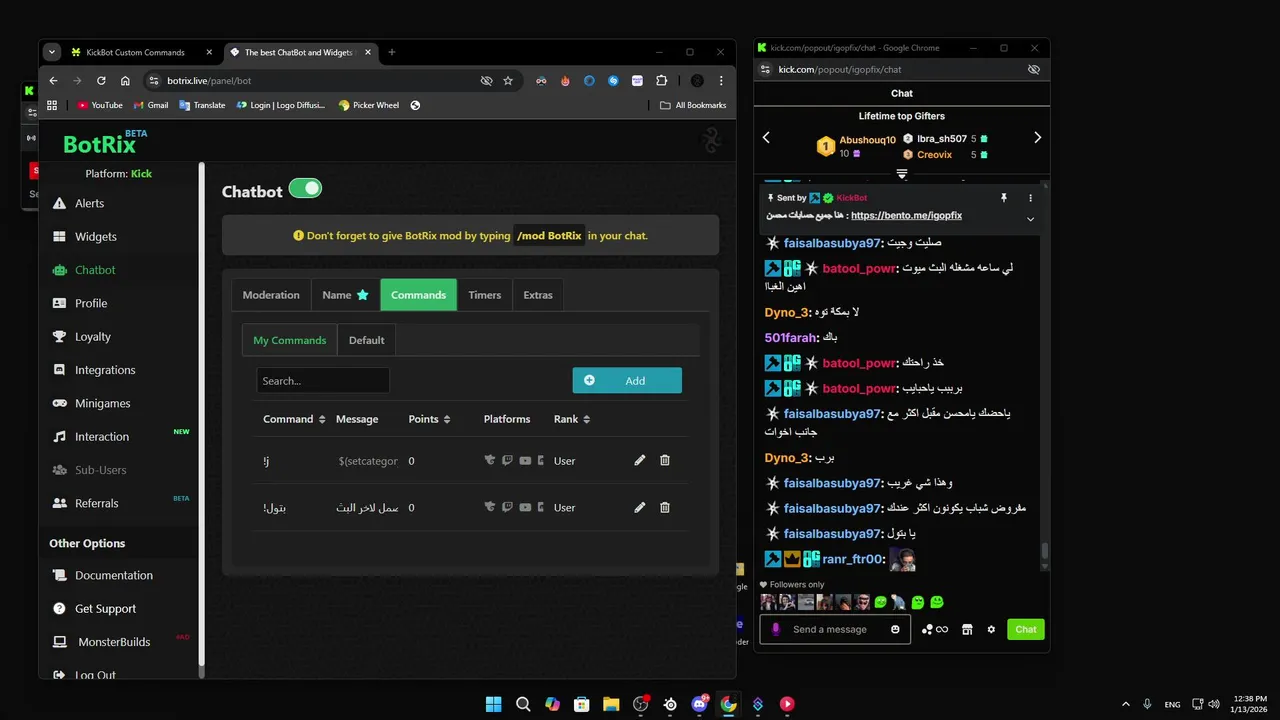Open Chrome Extensions puzzle icon

click(x=661, y=81)
